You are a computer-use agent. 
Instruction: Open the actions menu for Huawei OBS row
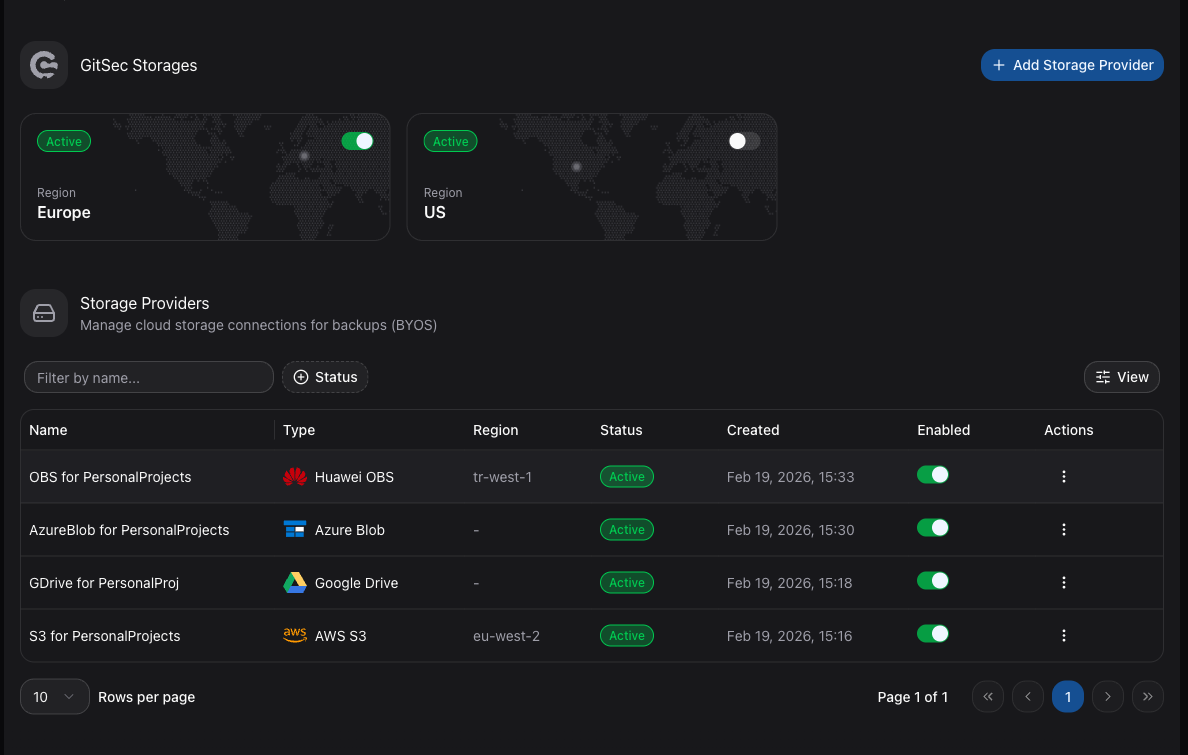point(1063,477)
